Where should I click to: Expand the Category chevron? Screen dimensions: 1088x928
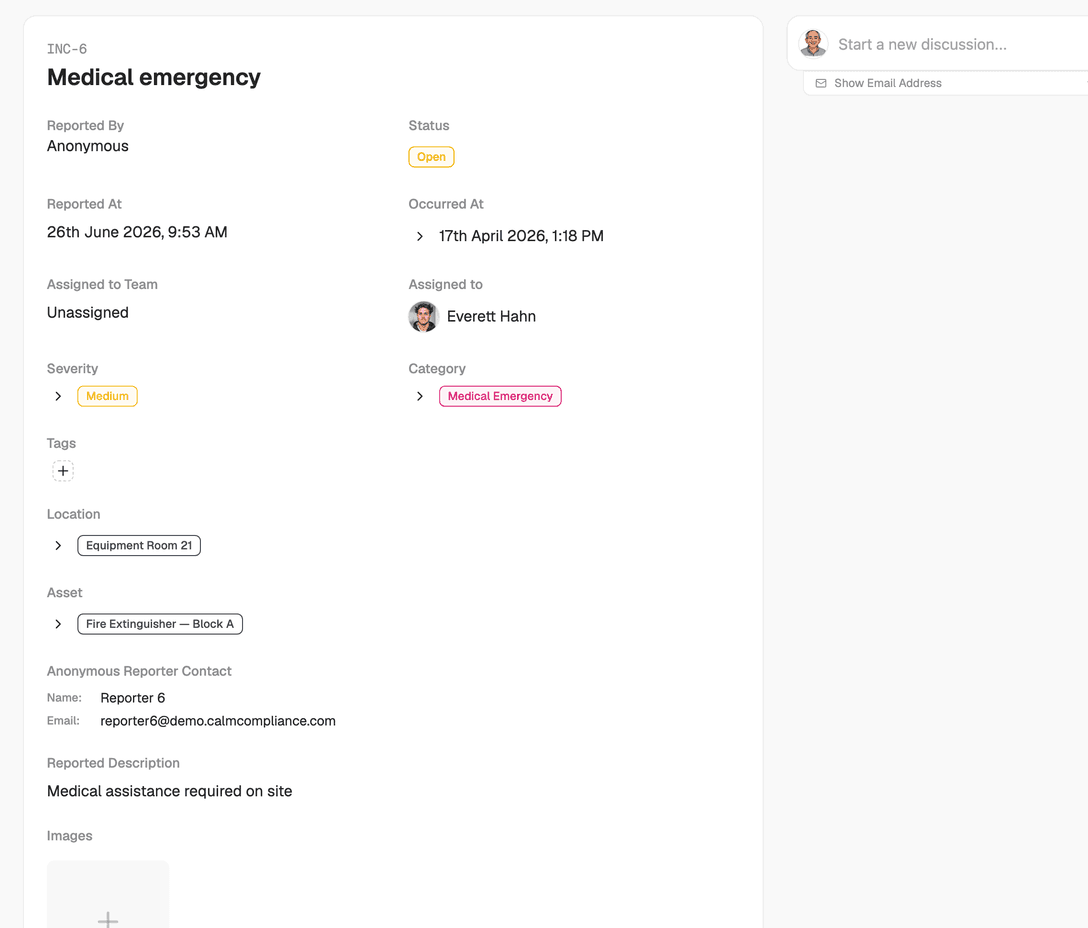click(x=420, y=396)
